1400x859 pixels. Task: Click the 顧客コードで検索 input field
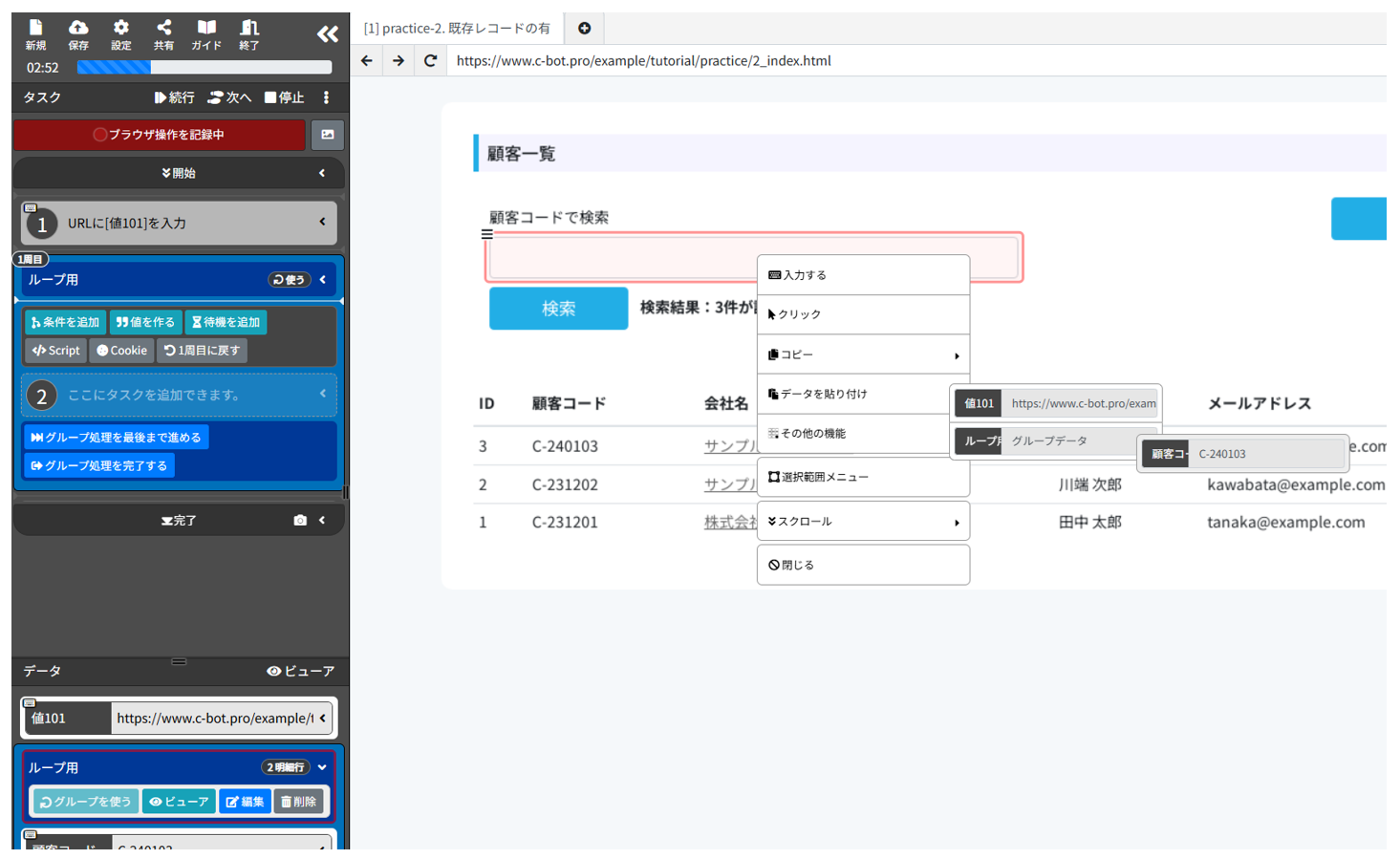(x=754, y=257)
